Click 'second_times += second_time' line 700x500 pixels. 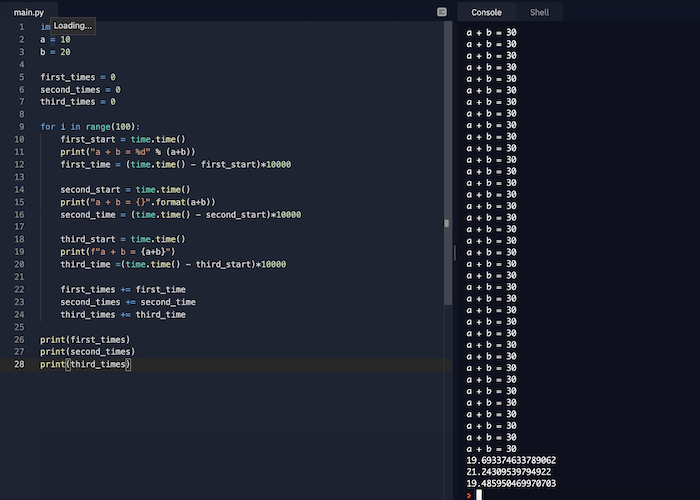tap(128, 302)
